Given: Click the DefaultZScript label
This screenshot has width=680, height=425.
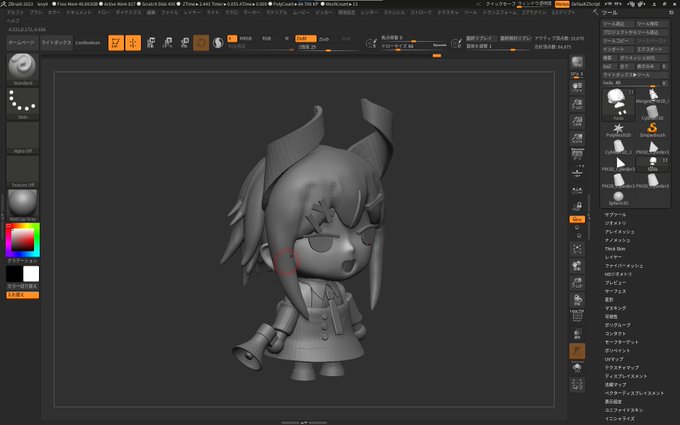Looking at the screenshot, I should tap(585, 4).
